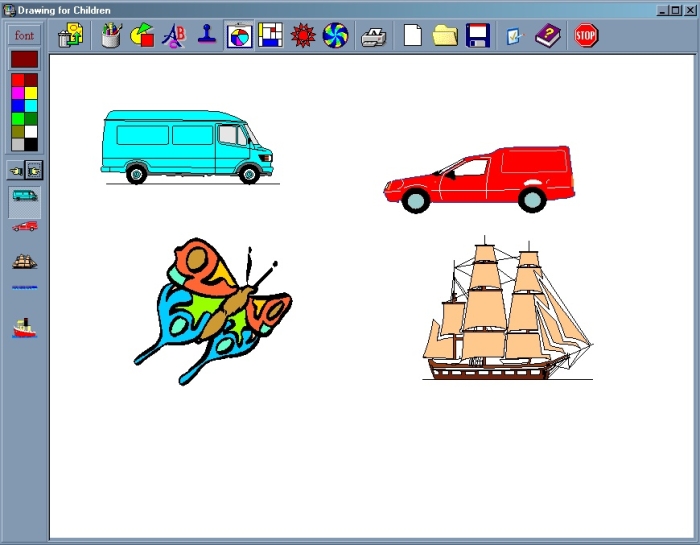This screenshot has width=700, height=545.
Task: Save the drawing with the floppy disk
Action: [477, 37]
